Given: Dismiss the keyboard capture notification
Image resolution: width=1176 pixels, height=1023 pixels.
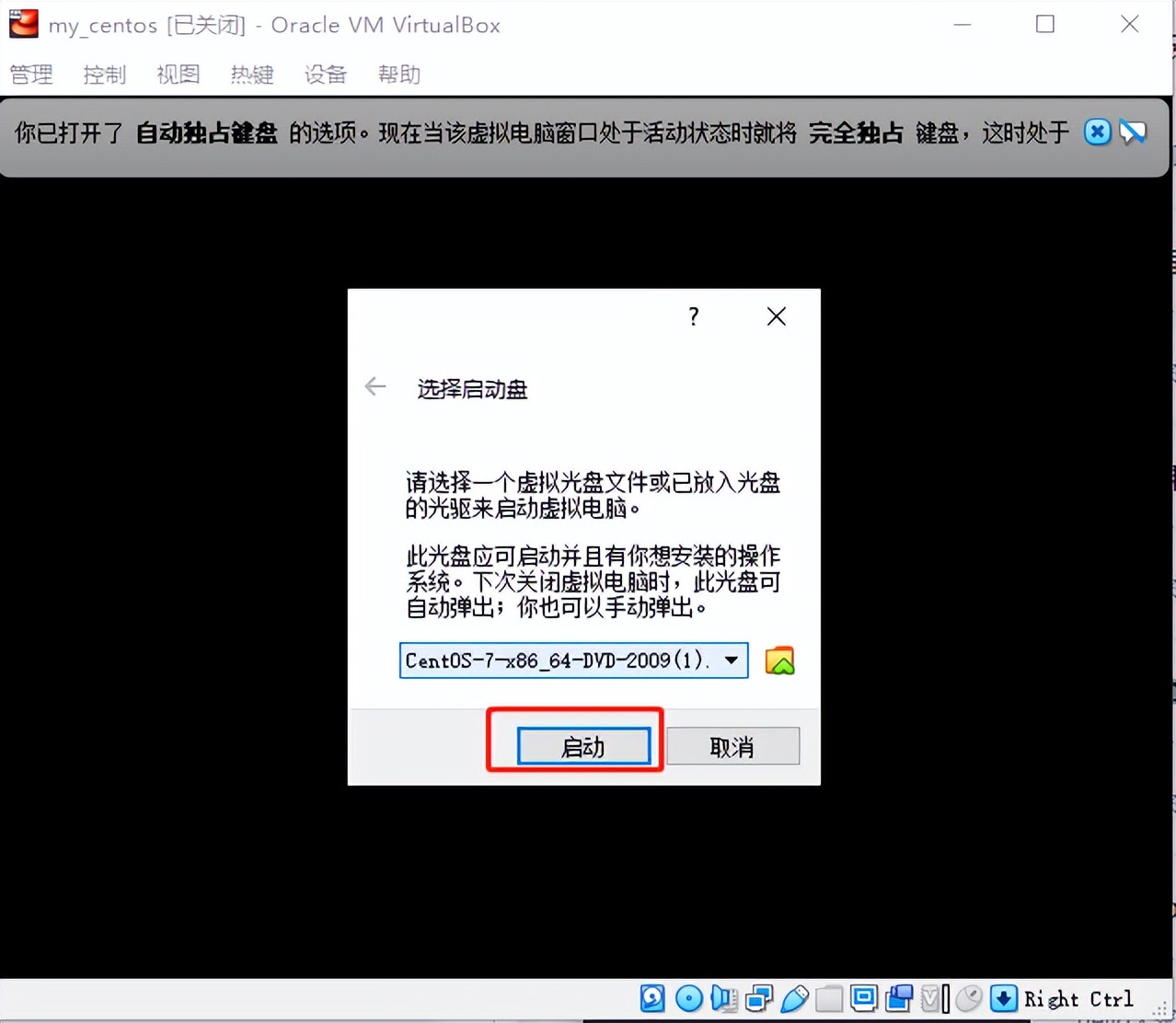Looking at the screenshot, I should pyautogui.click(x=1096, y=132).
